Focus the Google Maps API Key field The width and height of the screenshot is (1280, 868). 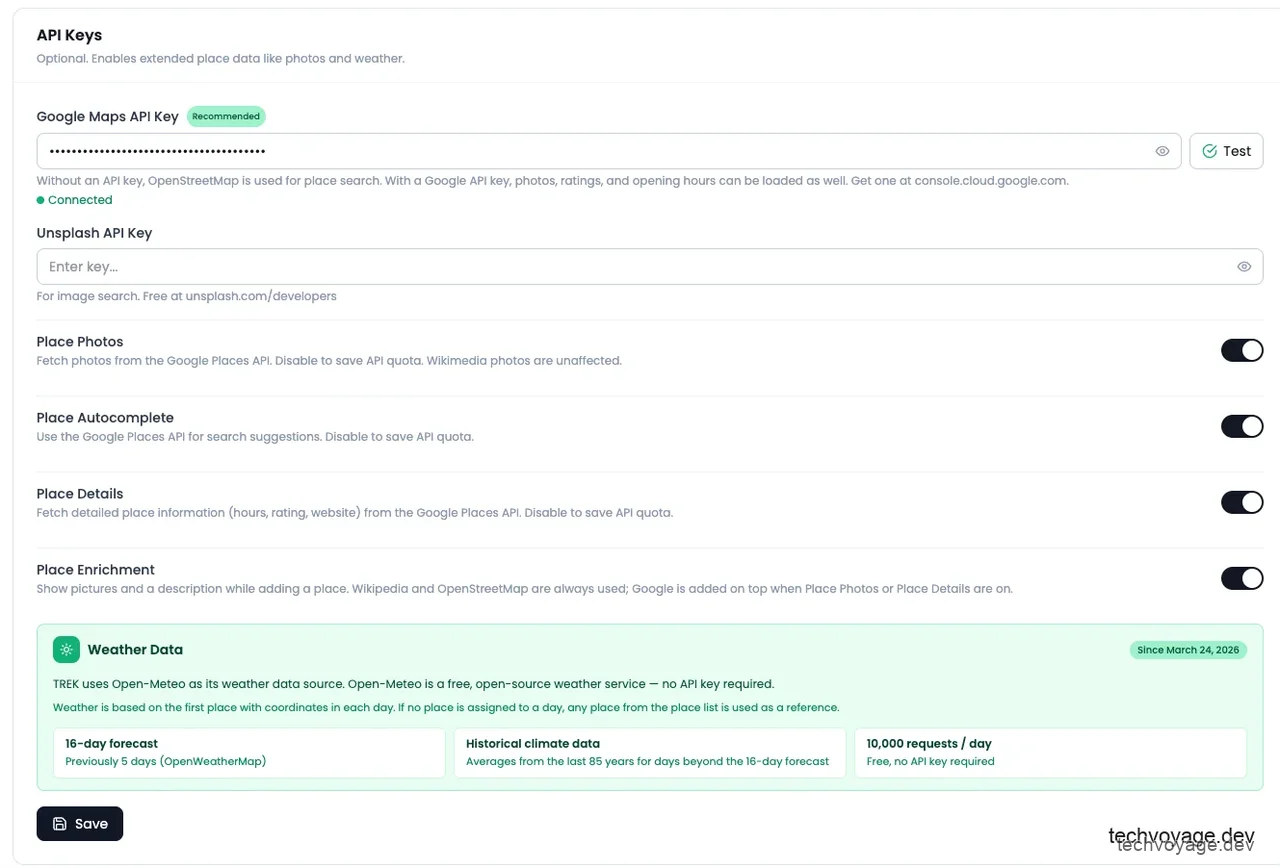609,151
